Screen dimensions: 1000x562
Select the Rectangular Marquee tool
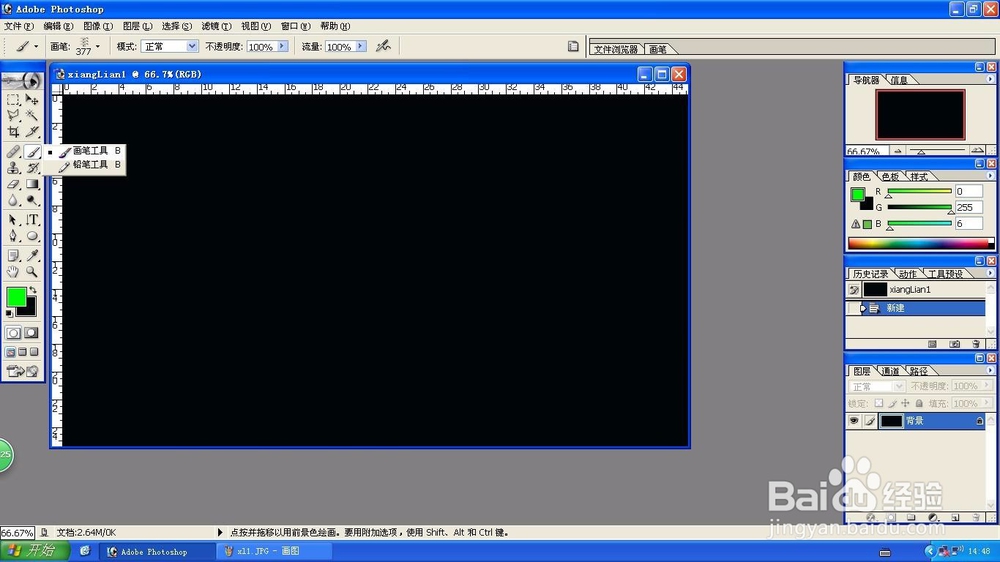coord(13,100)
